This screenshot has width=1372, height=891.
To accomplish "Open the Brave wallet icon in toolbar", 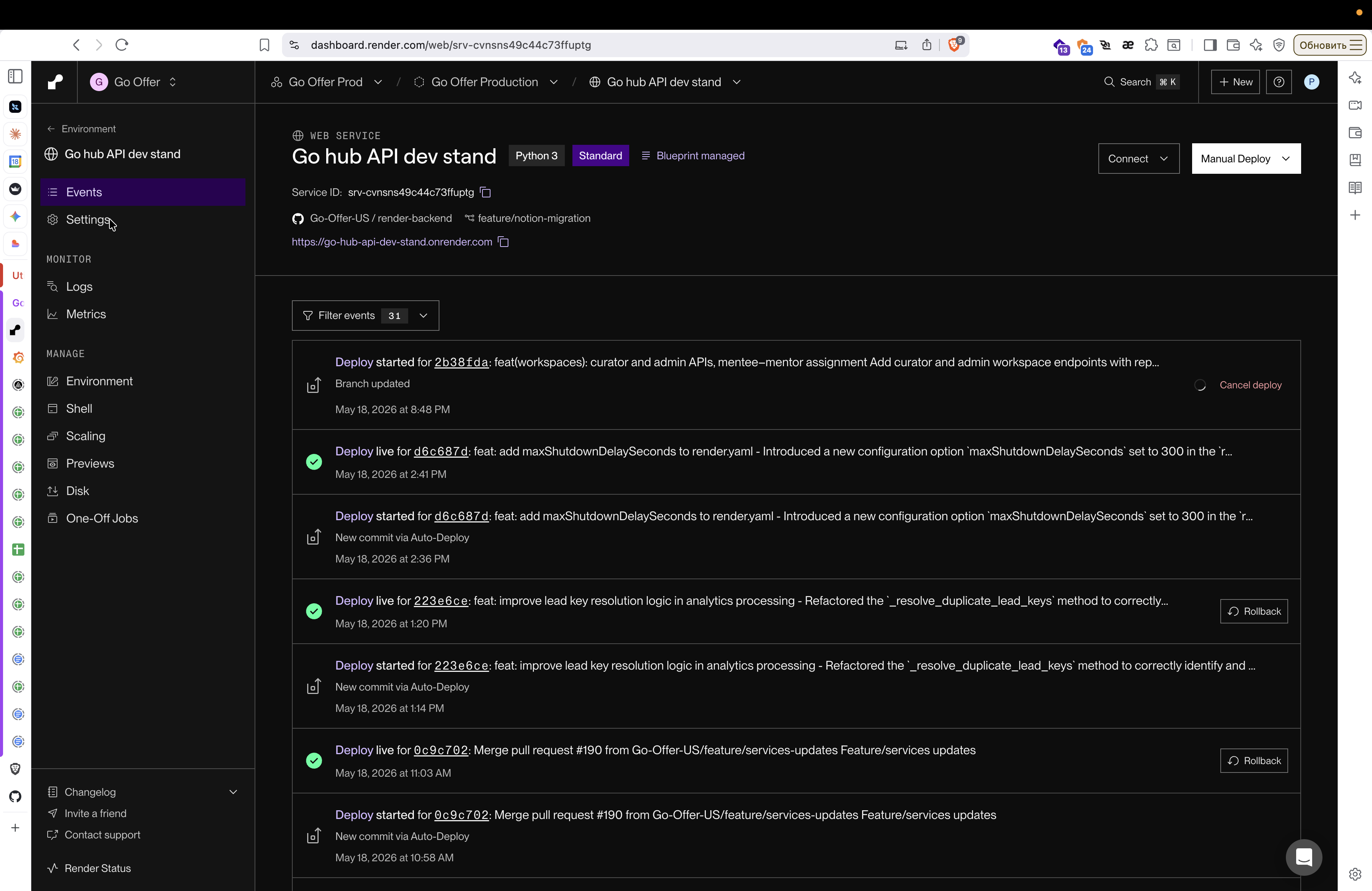I will (1233, 45).
